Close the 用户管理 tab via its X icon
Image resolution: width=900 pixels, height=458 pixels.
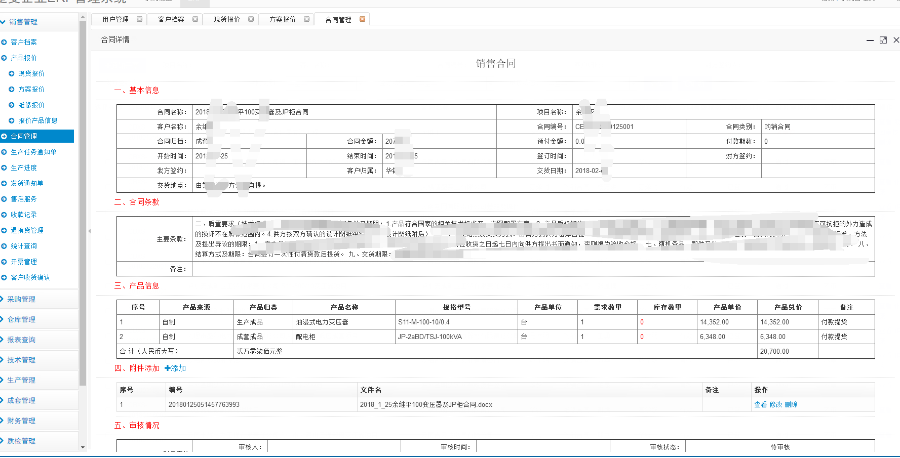(x=139, y=20)
